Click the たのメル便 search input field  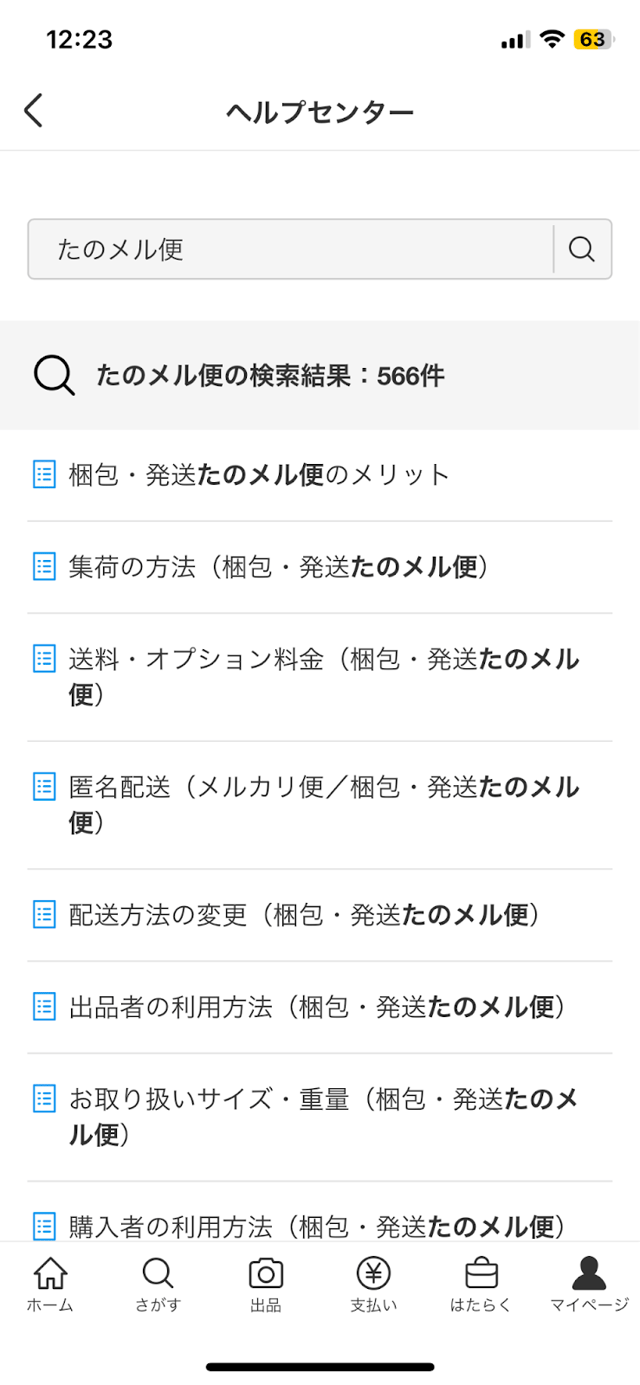pos(290,249)
